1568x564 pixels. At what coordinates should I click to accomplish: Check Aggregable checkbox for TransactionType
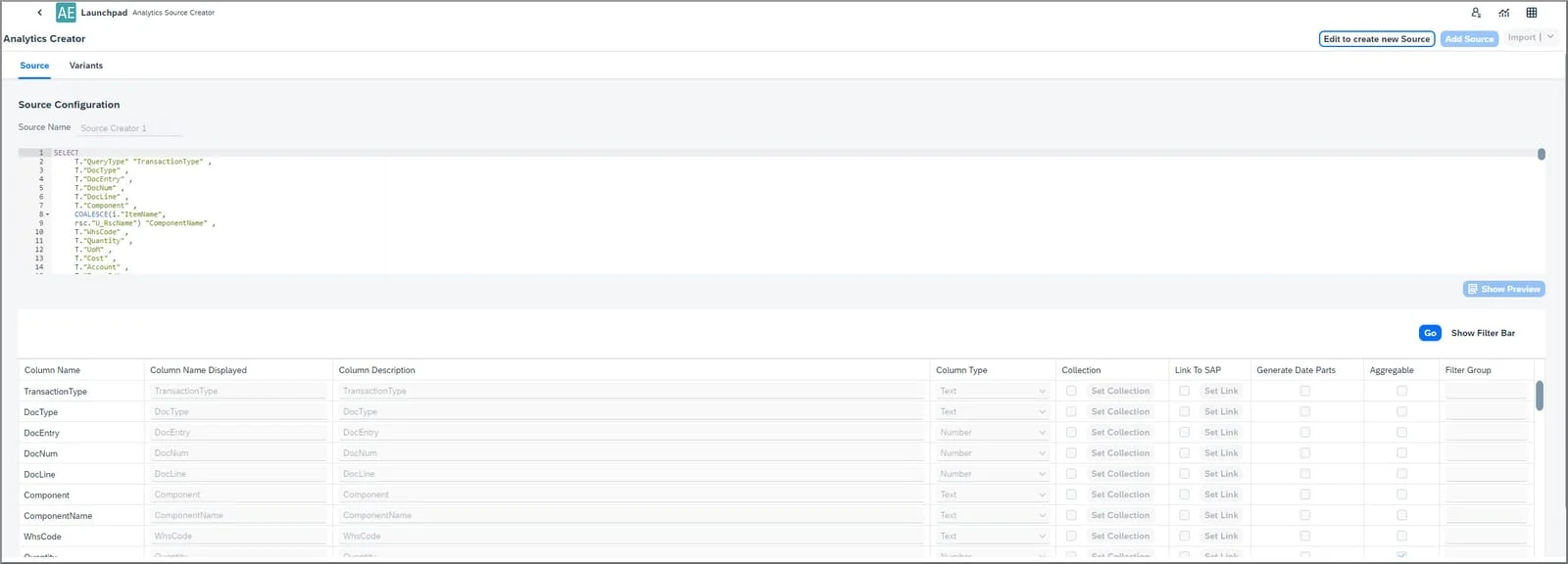tap(1401, 391)
